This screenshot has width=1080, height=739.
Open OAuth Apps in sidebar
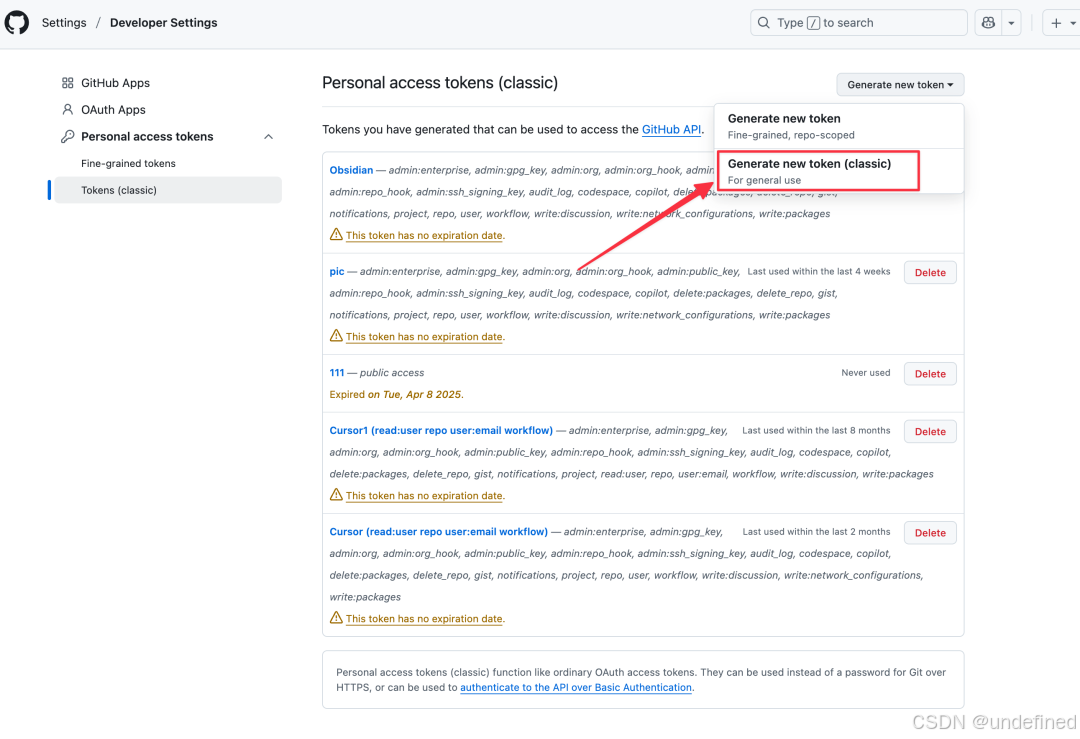[113, 110]
